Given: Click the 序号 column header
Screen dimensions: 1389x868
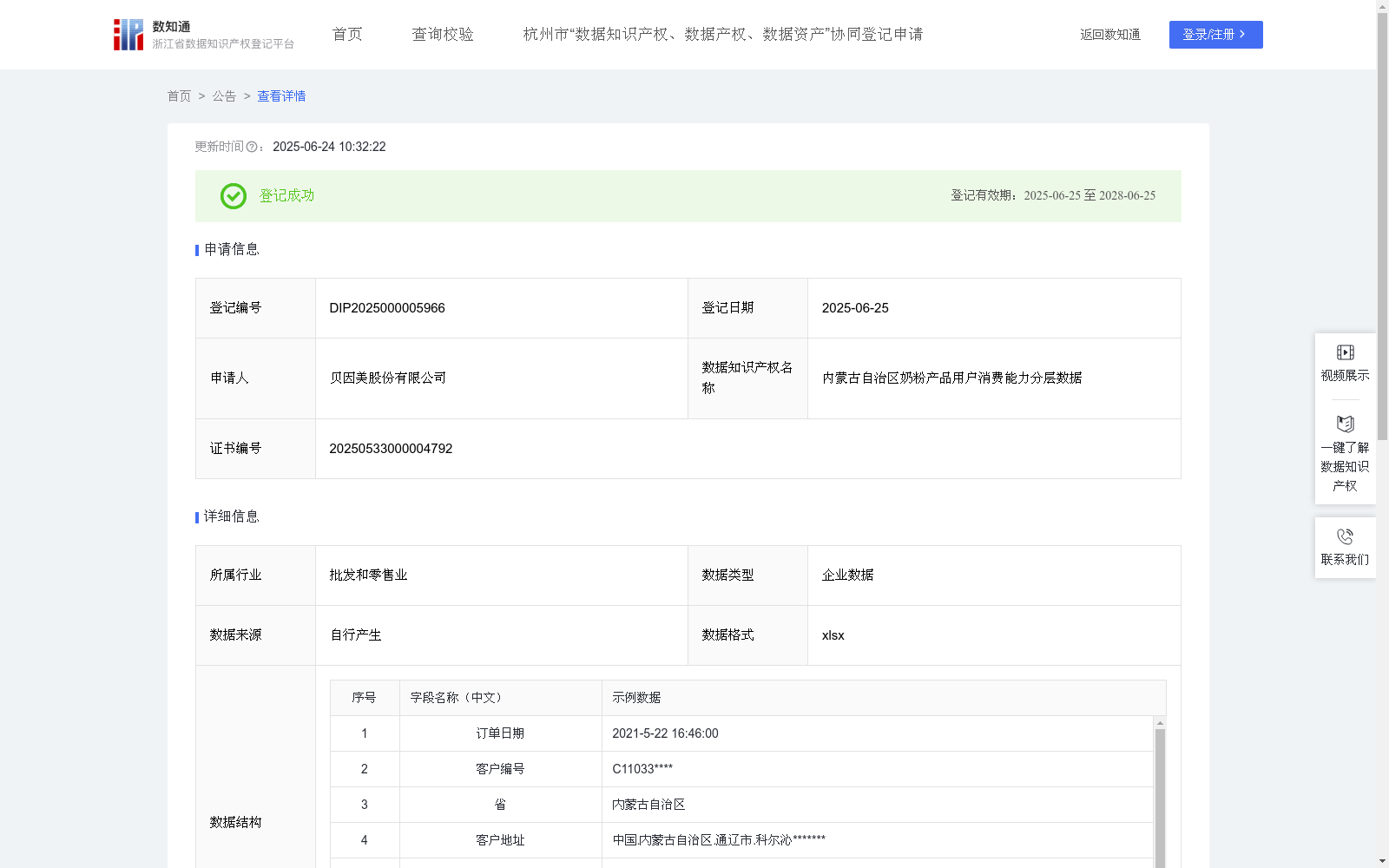Looking at the screenshot, I should (365, 698).
